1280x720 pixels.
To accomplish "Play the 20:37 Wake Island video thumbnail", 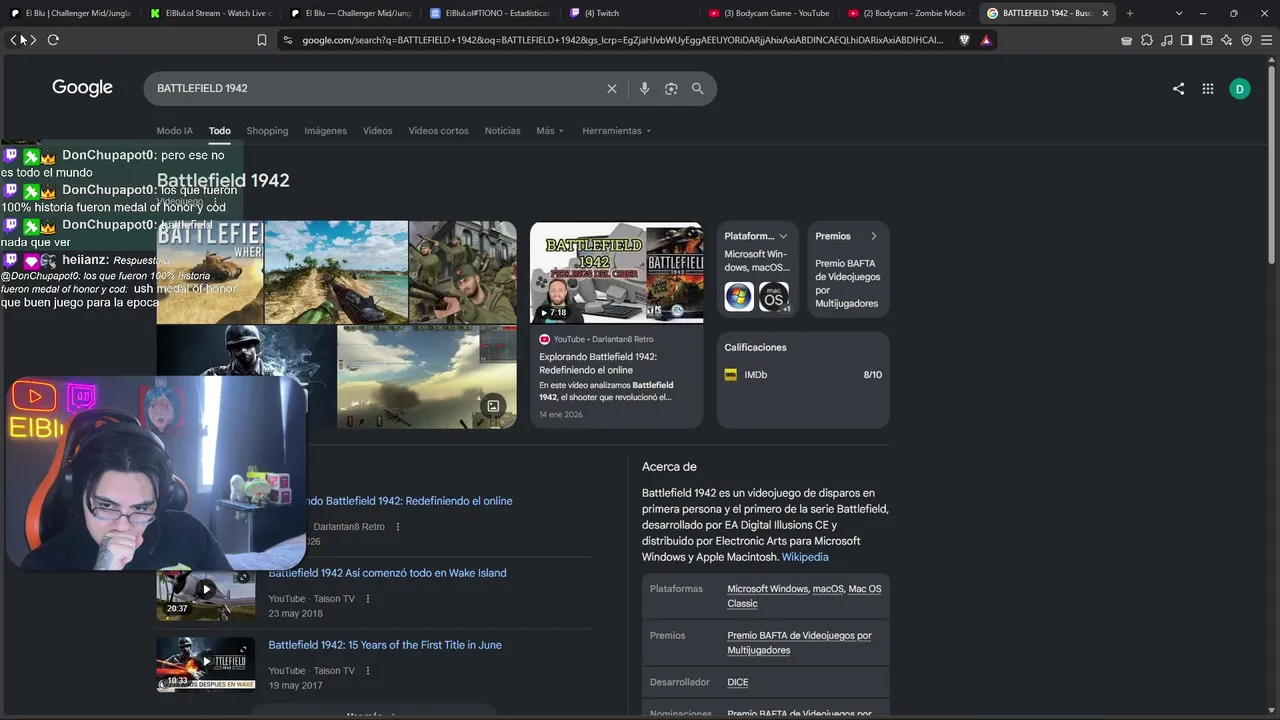I will click(x=206, y=592).
